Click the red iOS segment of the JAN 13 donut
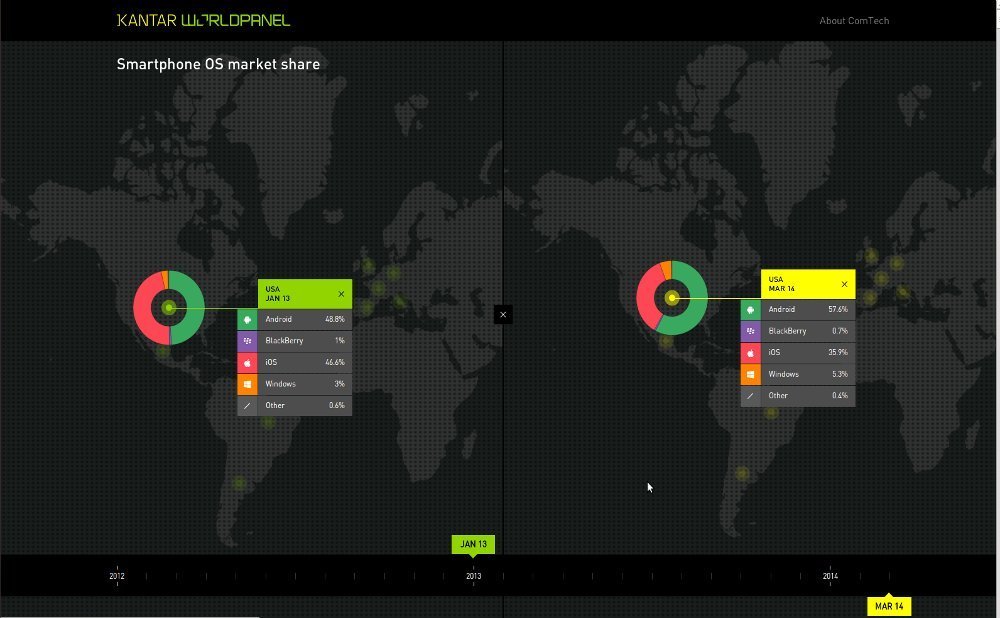Viewport: 1000px width, 618px height. (x=142, y=307)
